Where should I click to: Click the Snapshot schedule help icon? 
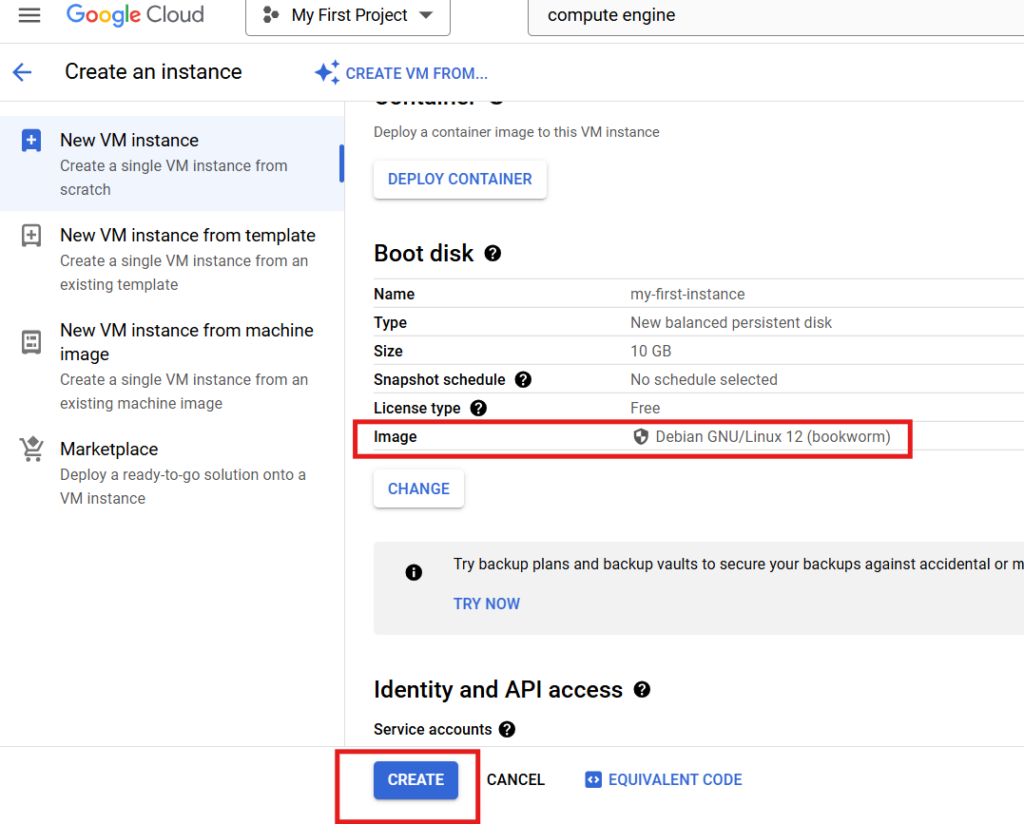tap(523, 380)
